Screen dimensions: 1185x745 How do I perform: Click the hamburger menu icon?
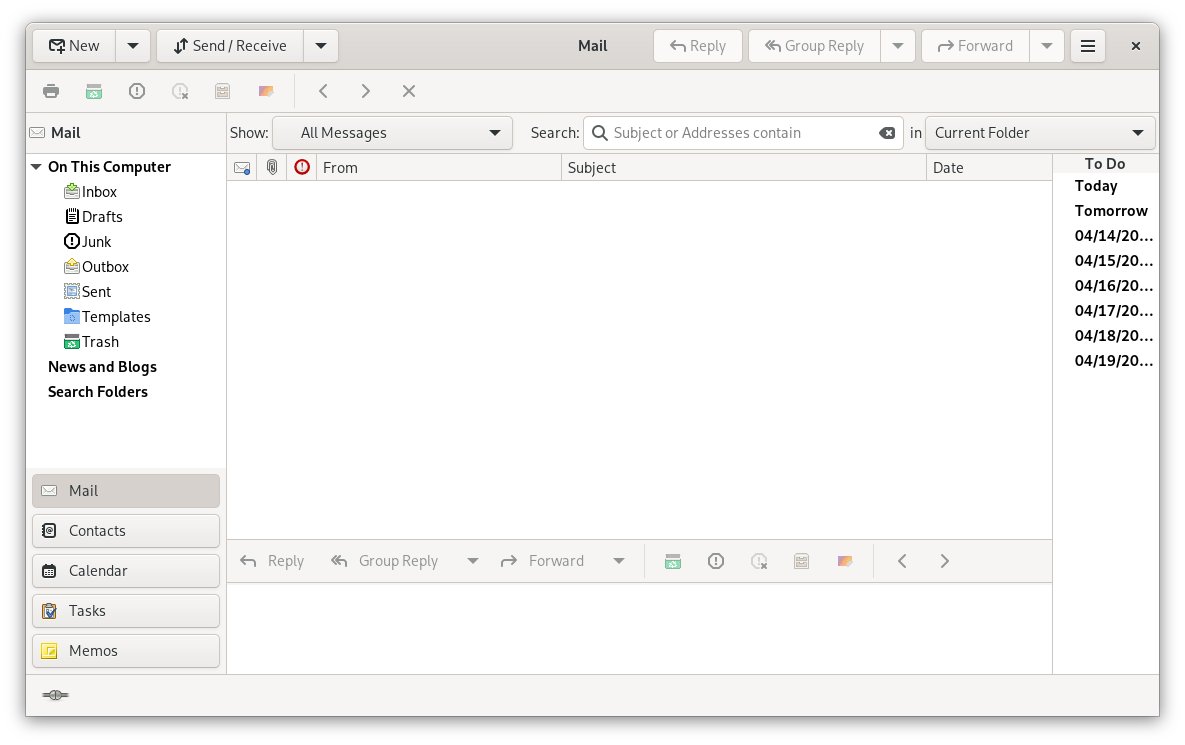[1088, 46]
